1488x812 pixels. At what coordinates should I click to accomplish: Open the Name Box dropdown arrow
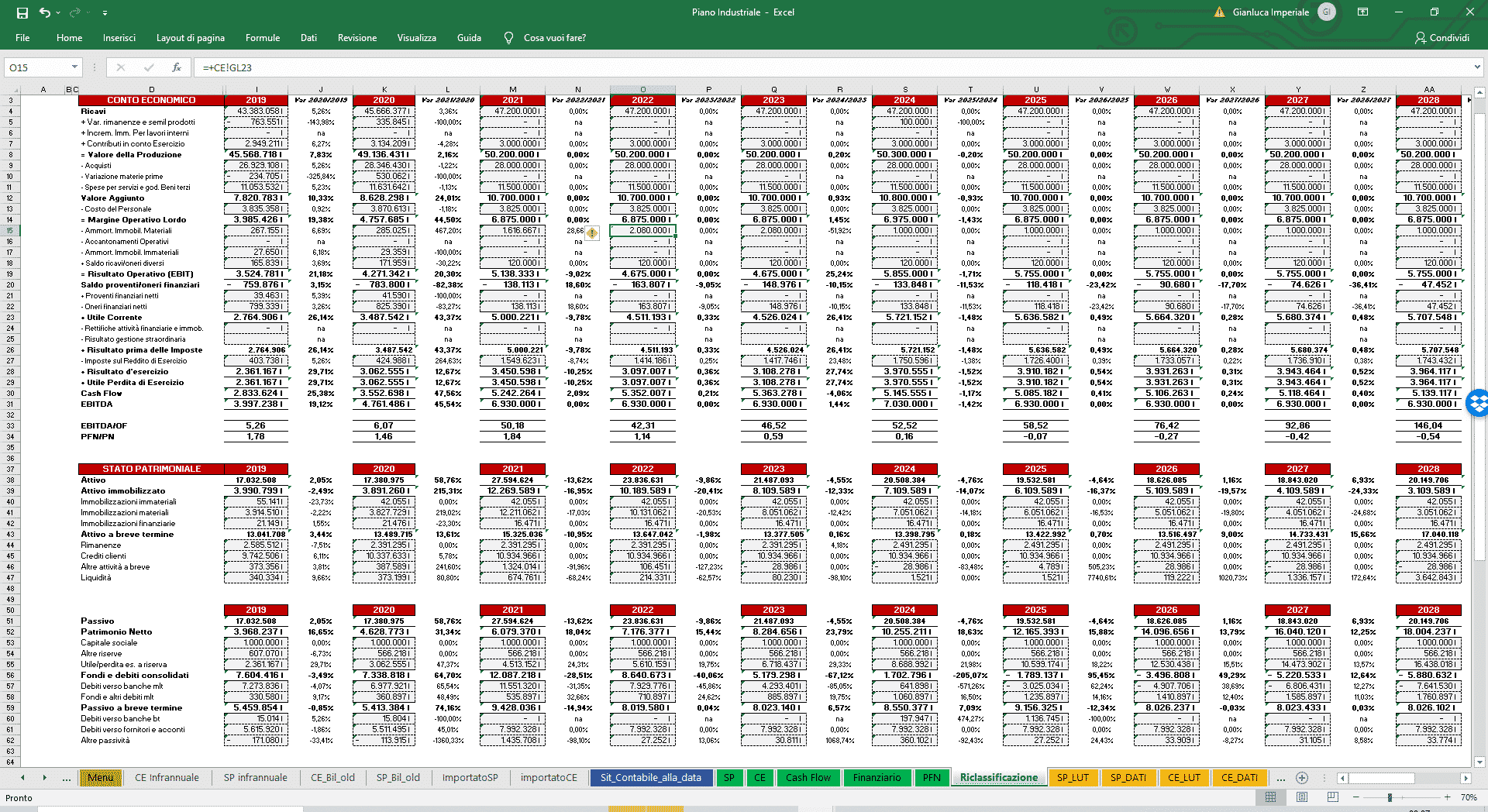pyautogui.click(x=74, y=67)
